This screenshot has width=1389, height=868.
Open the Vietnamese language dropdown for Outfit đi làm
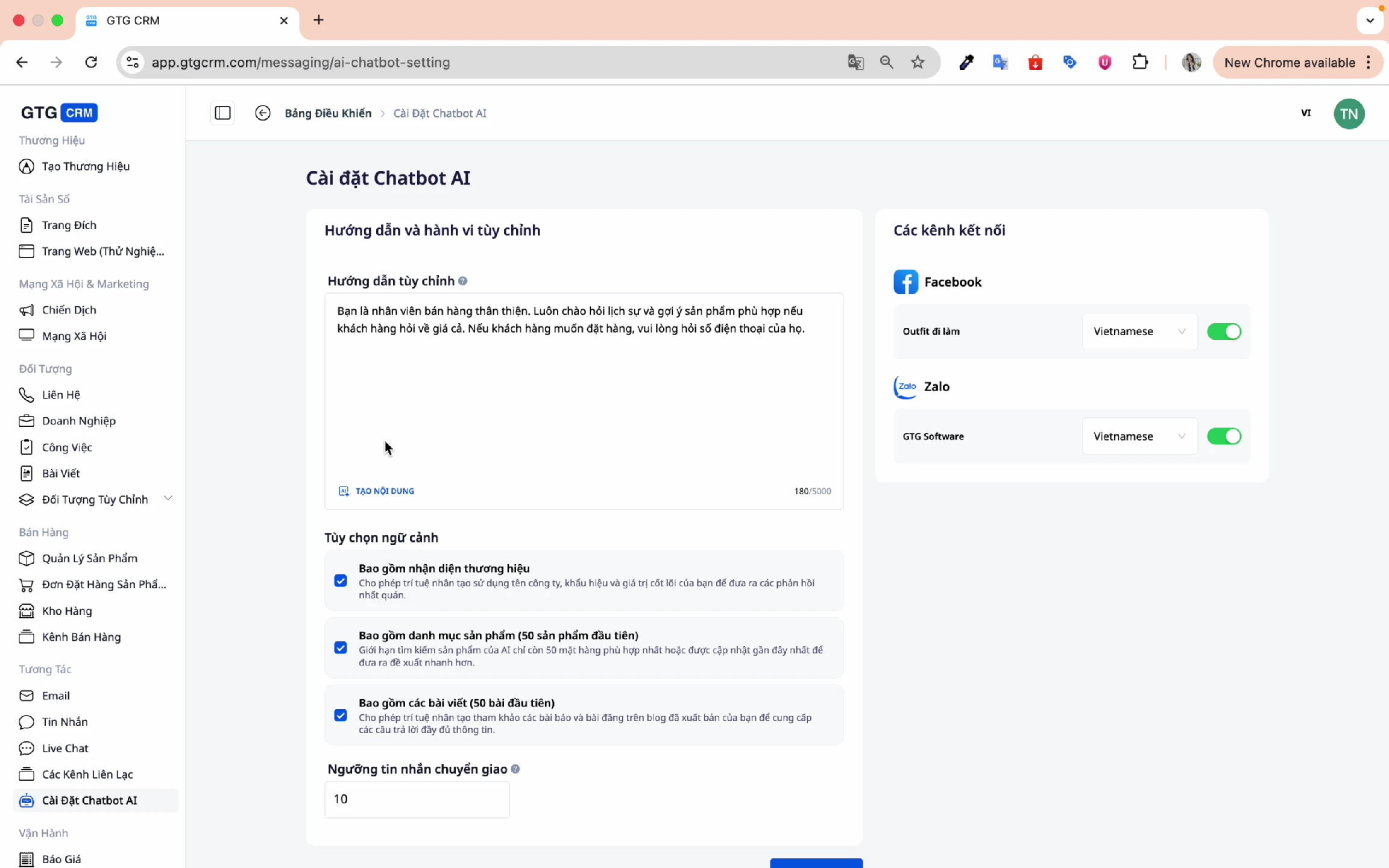[x=1139, y=331]
